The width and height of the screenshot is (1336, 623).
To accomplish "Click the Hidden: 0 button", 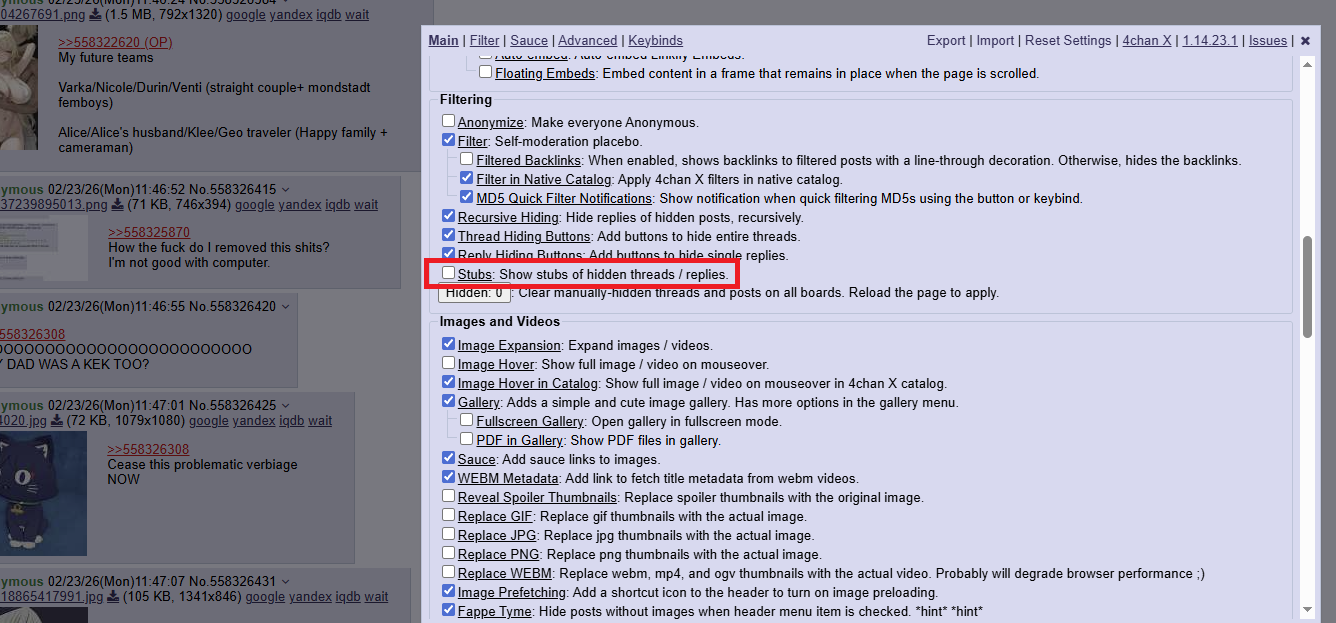I will pyautogui.click(x=474, y=293).
